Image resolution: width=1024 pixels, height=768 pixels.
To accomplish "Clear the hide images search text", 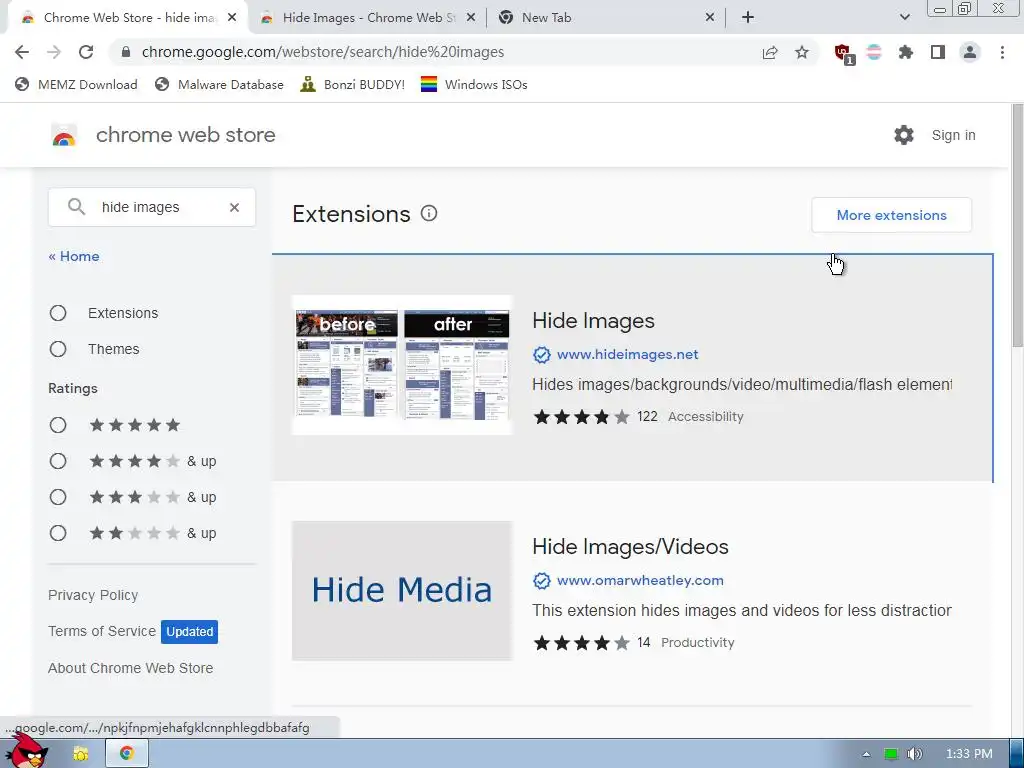I will [x=234, y=208].
